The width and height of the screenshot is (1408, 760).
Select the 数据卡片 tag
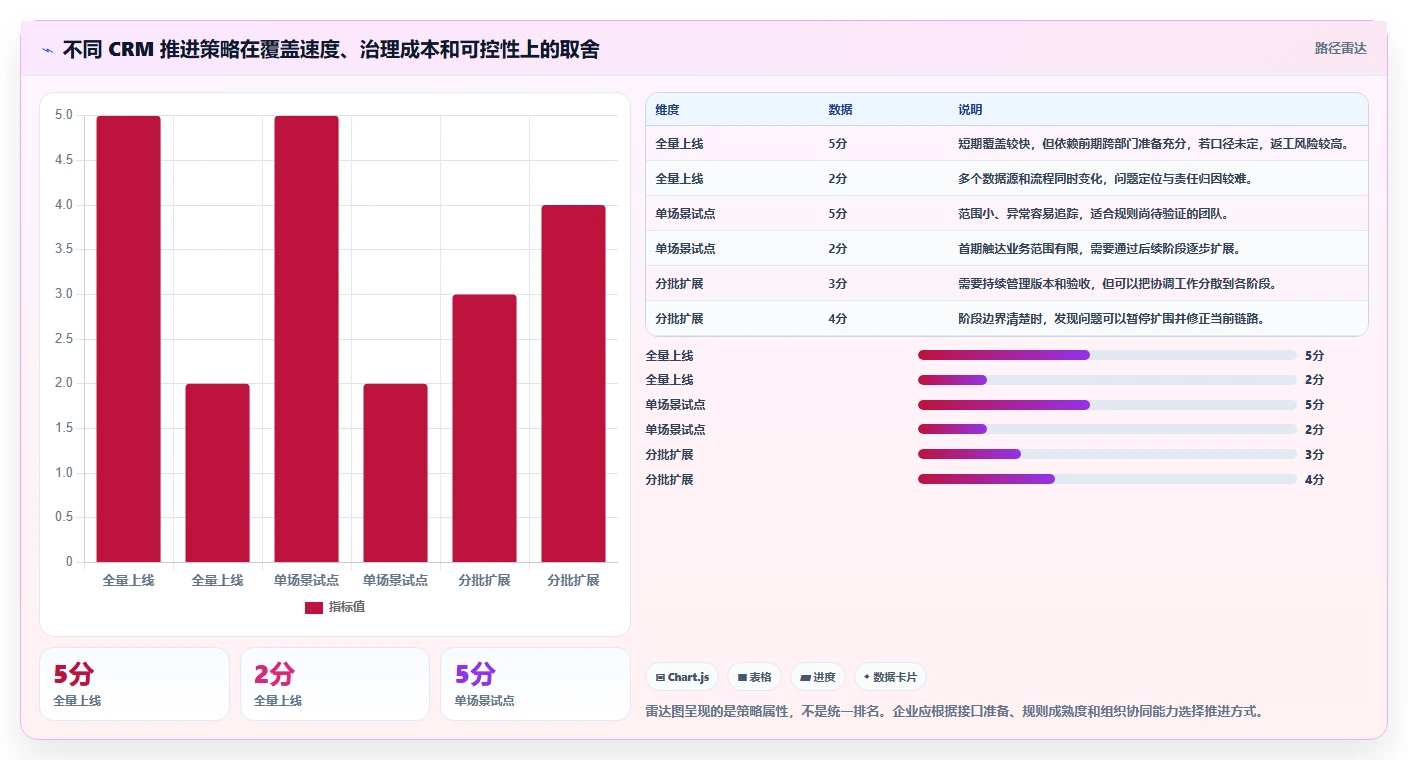(x=891, y=677)
